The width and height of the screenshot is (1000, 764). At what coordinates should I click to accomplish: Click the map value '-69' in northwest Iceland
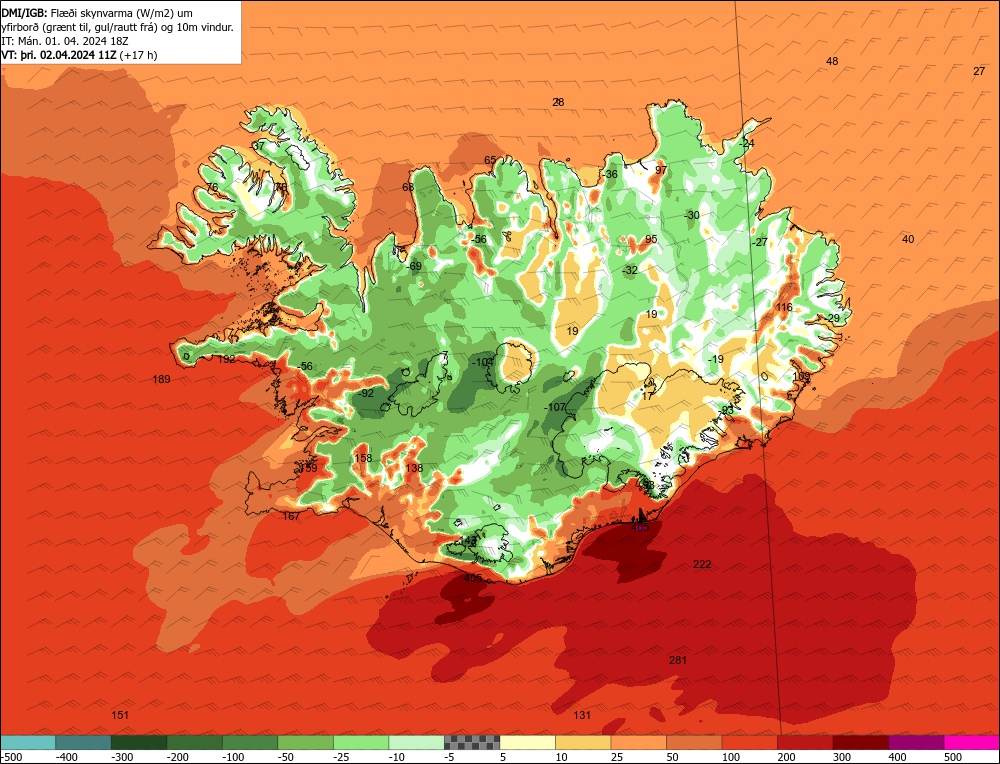click(414, 267)
